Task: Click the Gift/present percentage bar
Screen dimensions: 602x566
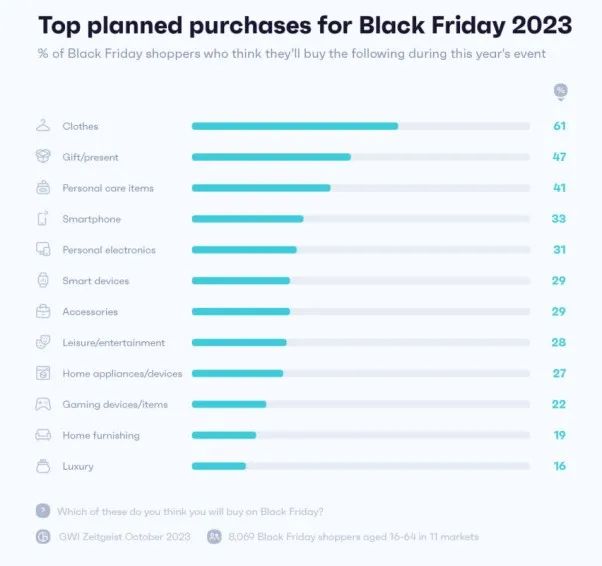Action: (x=360, y=157)
